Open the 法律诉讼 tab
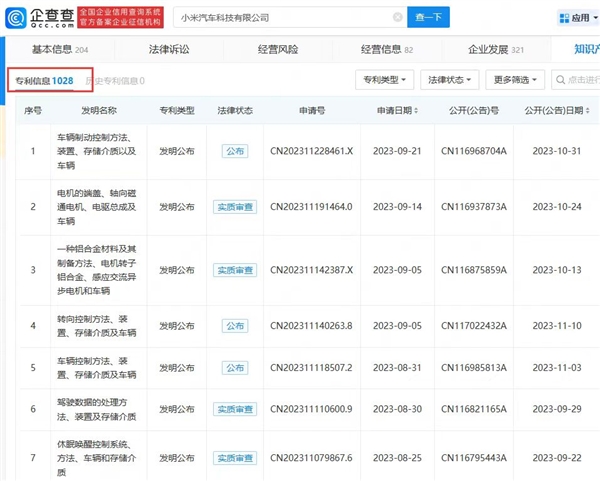The image size is (600, 481). point(169,49)
